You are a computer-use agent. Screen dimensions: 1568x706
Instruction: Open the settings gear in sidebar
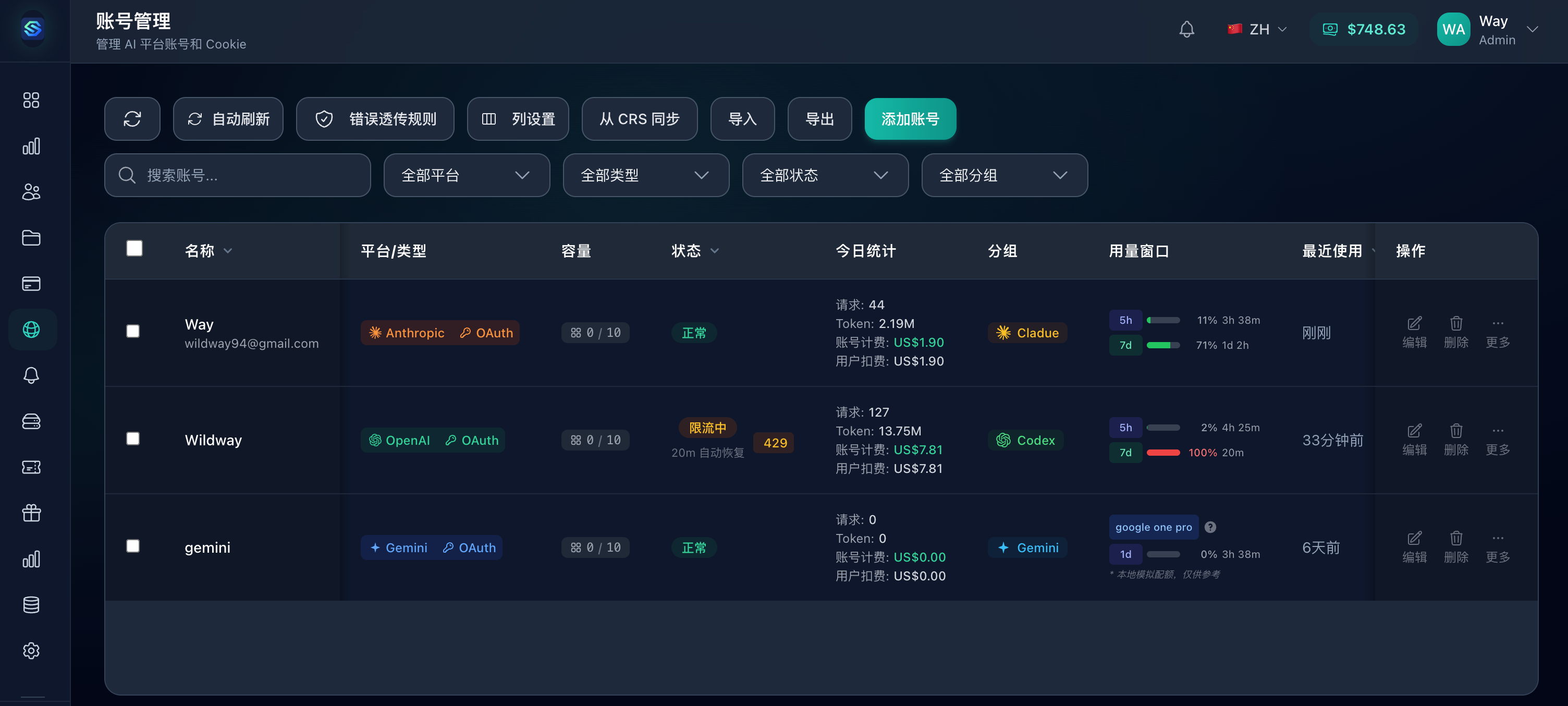(31, 651)
